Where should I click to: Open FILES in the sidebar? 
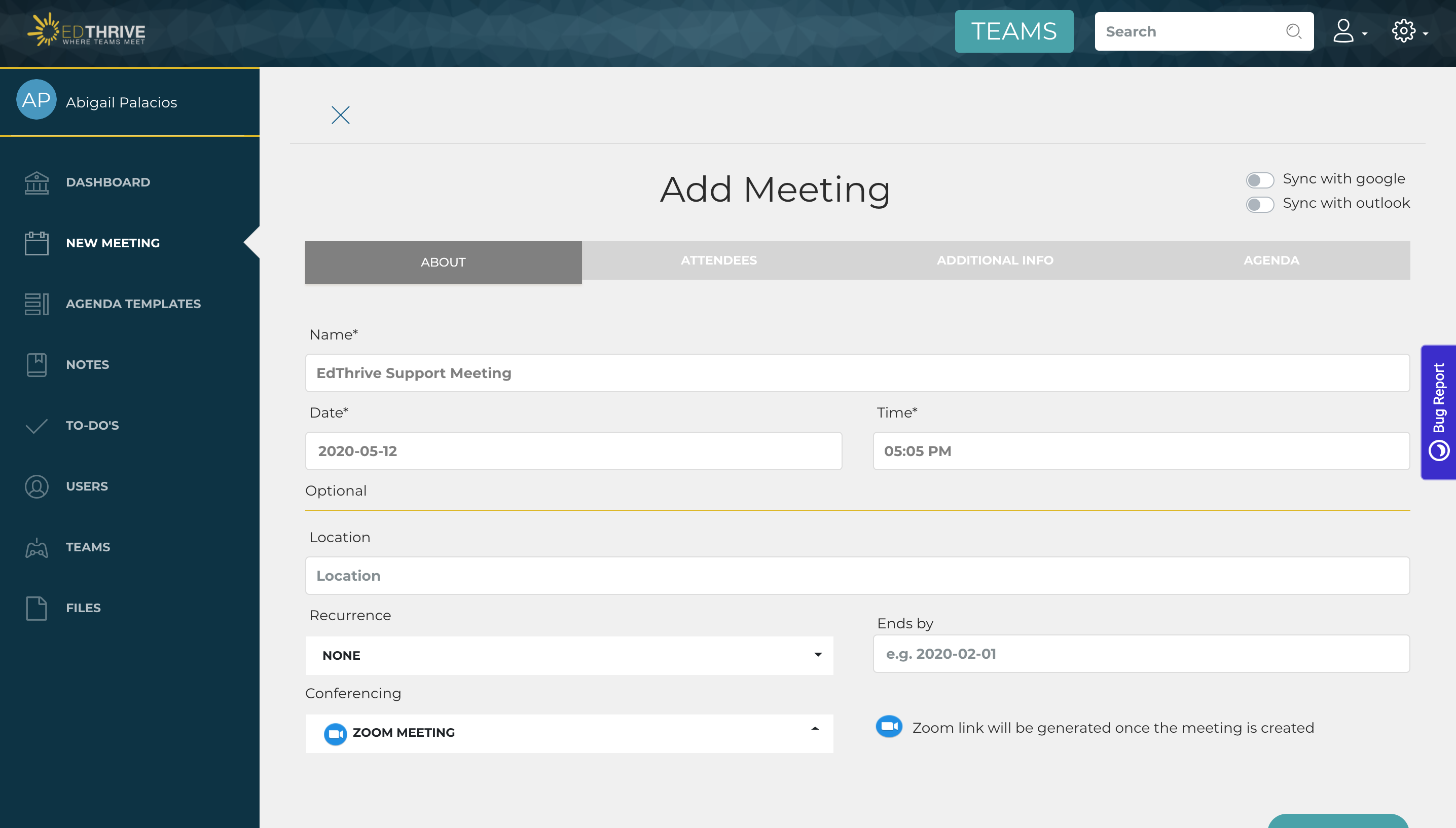tap(83, 609)
